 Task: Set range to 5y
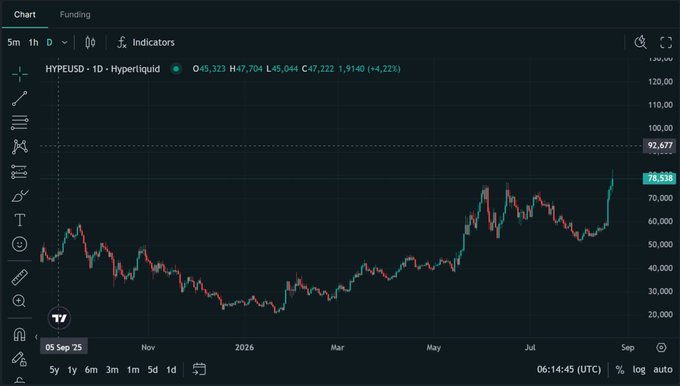pos(54,370)
